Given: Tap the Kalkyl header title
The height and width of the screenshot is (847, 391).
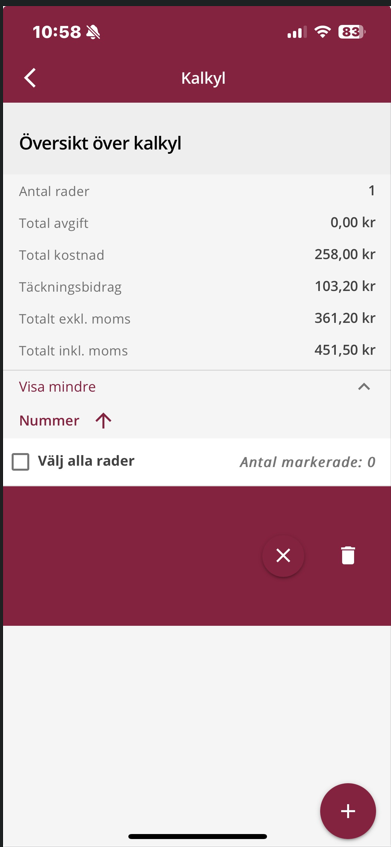Looking at the screenshot, I should [x=203, y=78].
